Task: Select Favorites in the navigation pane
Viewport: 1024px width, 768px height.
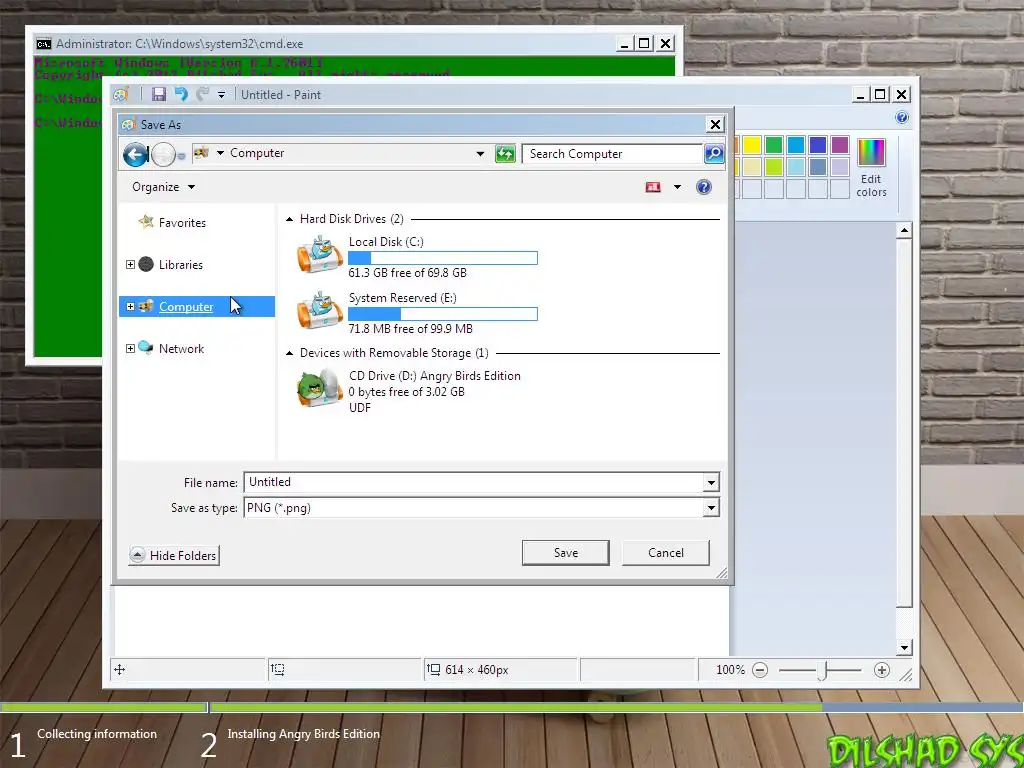Action: click(182, 223)
